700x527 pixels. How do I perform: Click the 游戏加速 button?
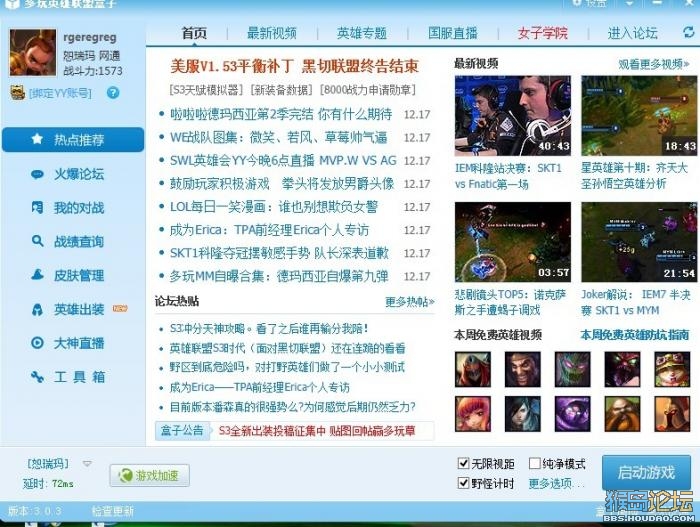click(x=150, y=476)
